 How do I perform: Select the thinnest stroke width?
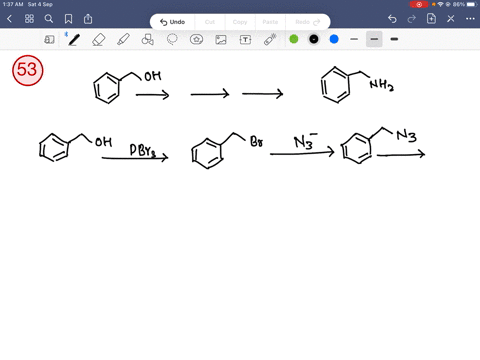coord(354,39)
